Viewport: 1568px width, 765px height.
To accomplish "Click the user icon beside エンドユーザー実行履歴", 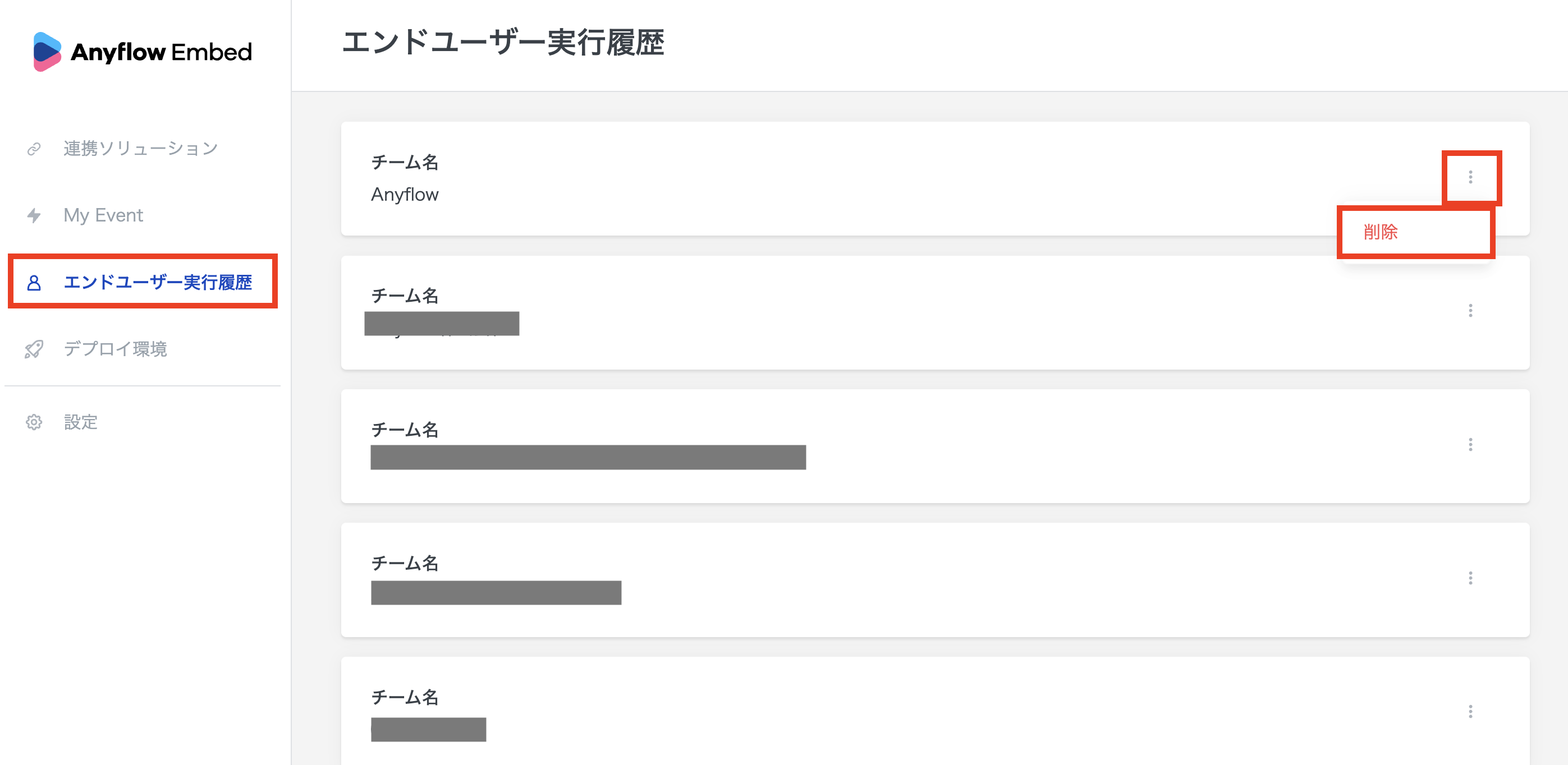I will coord(34,282).
